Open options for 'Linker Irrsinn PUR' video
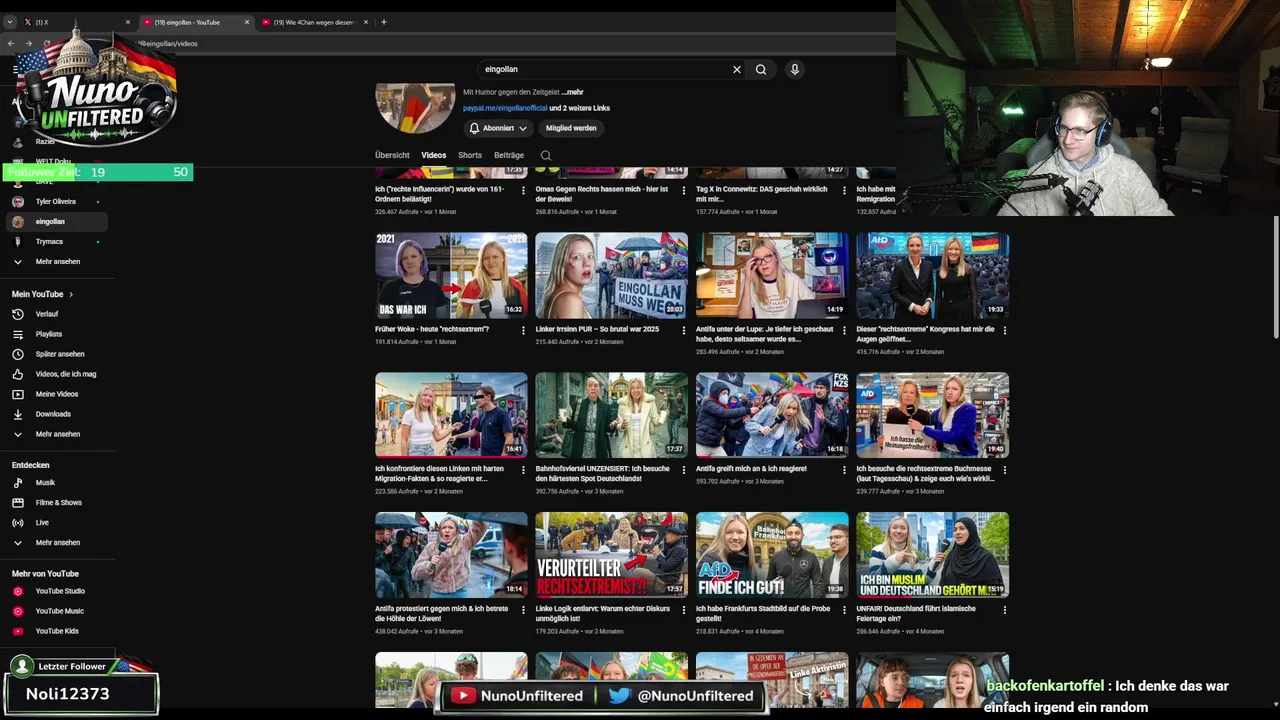This screenshot has height=720, width=1280. 683,330
